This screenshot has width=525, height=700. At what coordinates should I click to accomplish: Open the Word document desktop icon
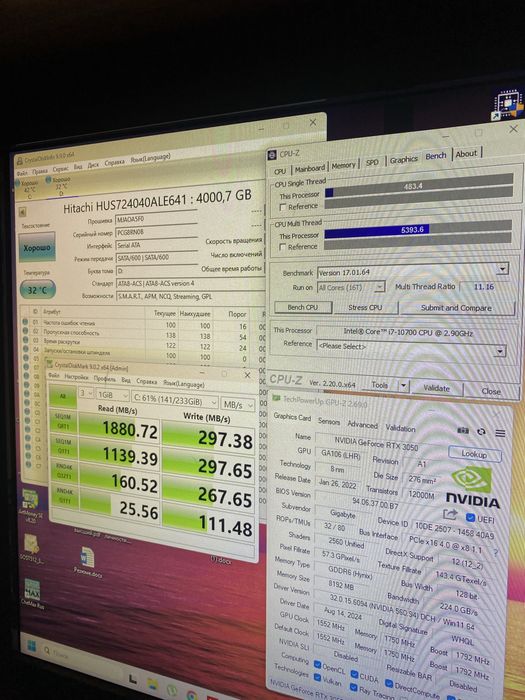click(87, 558)
